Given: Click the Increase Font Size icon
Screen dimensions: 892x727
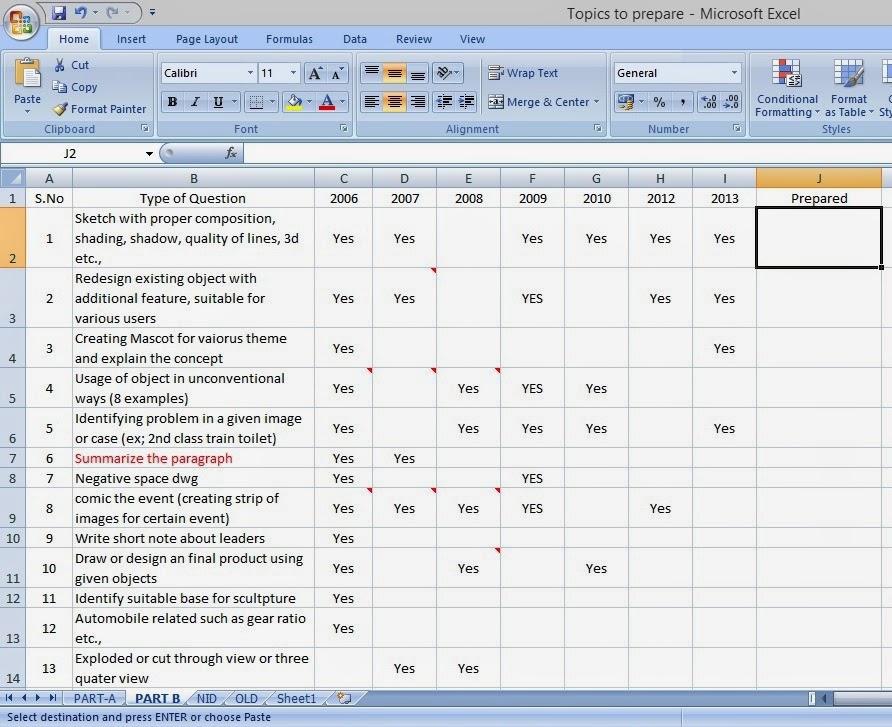Looking at the screenshot, I should point(315,73).
